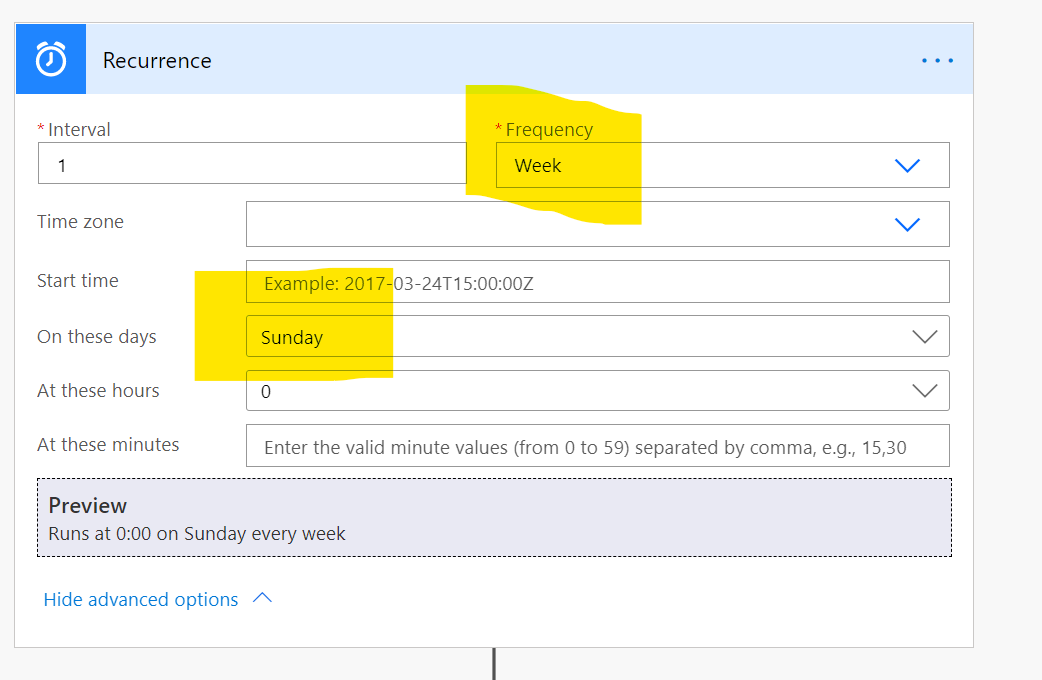This screenshot has height=680, width=1042.
Task: Click the Time zone dropdown arrow
Action: pyautogui.click(x=908, y=224)
